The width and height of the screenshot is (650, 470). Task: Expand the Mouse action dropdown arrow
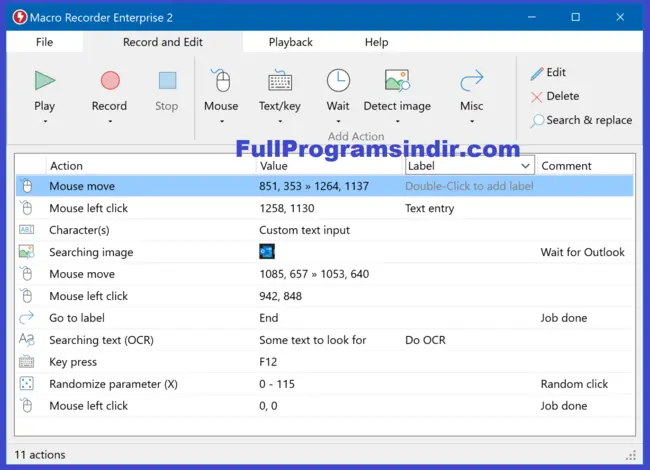[x=222, y=121]
